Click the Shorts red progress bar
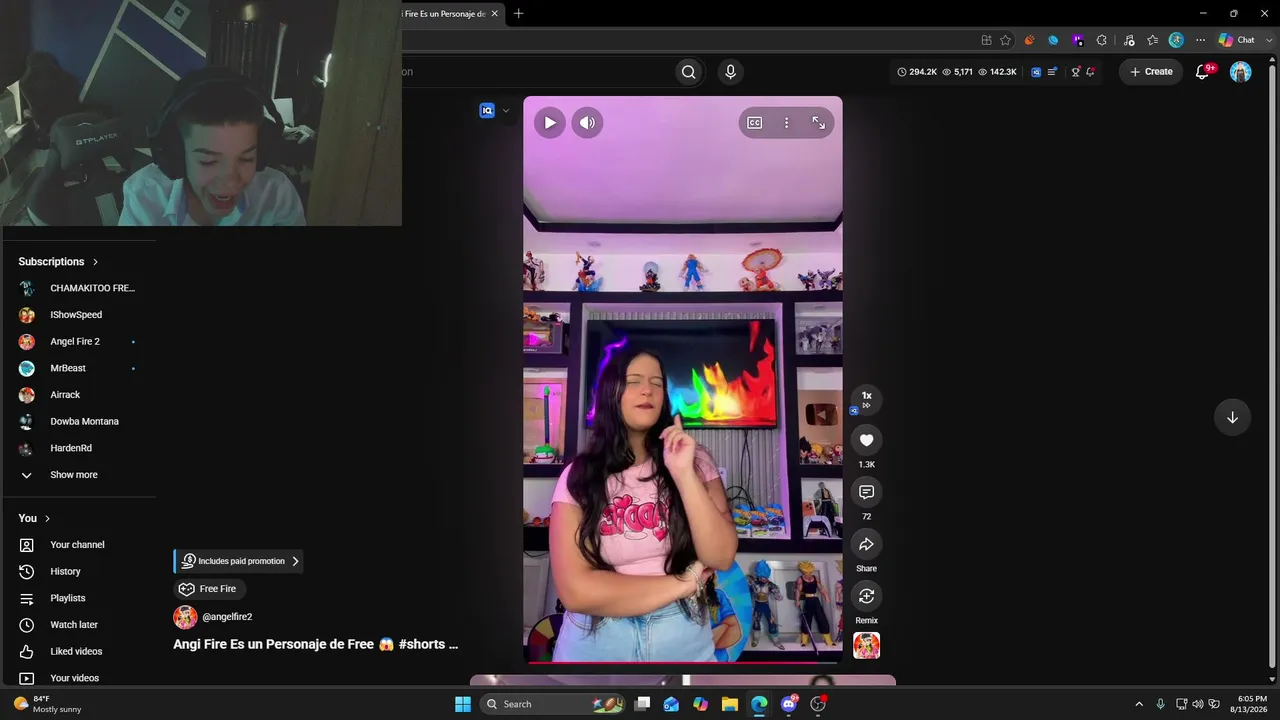 [x=683, y=662]
